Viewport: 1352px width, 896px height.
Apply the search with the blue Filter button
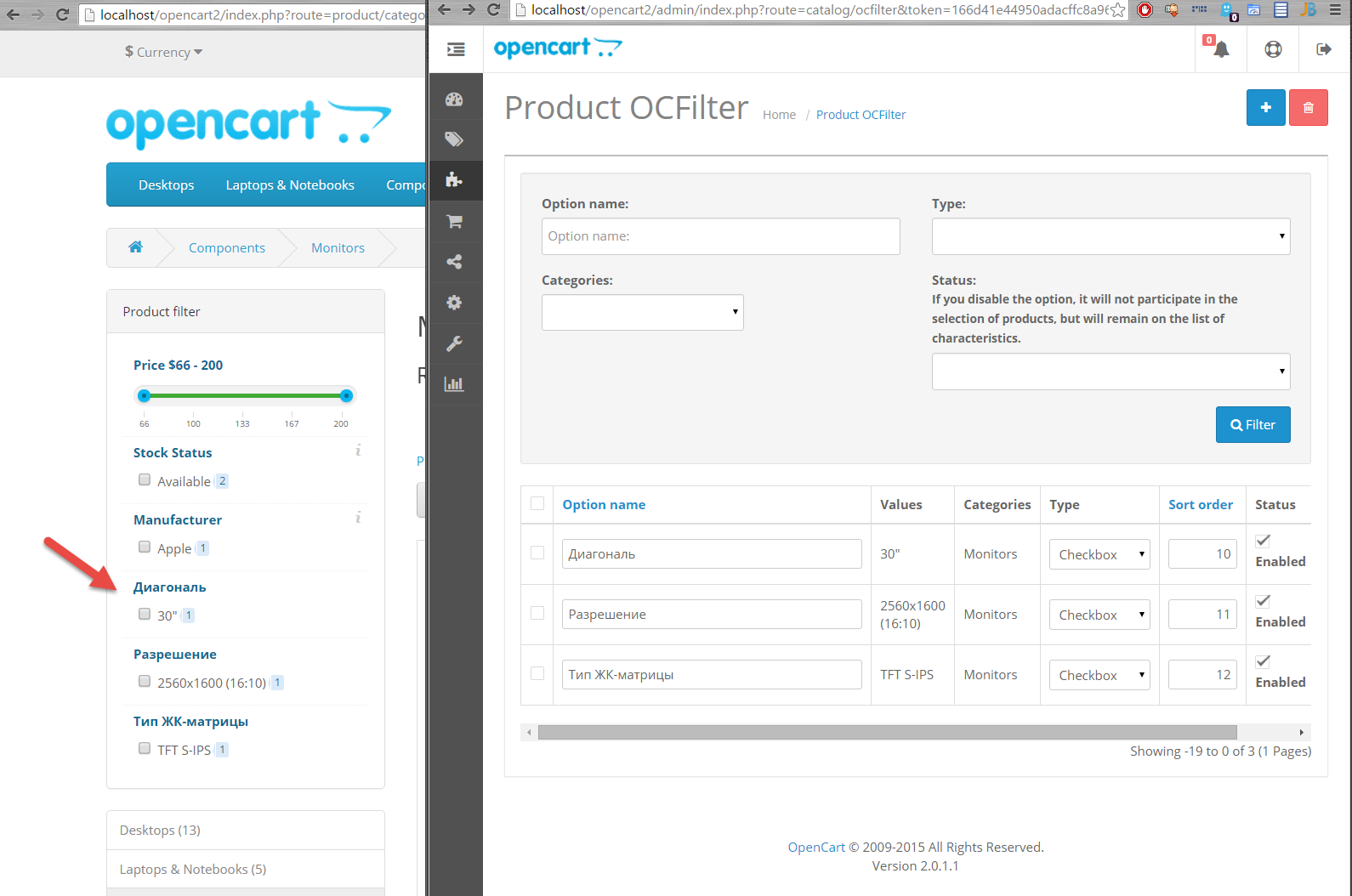[x=1253, y=424]
